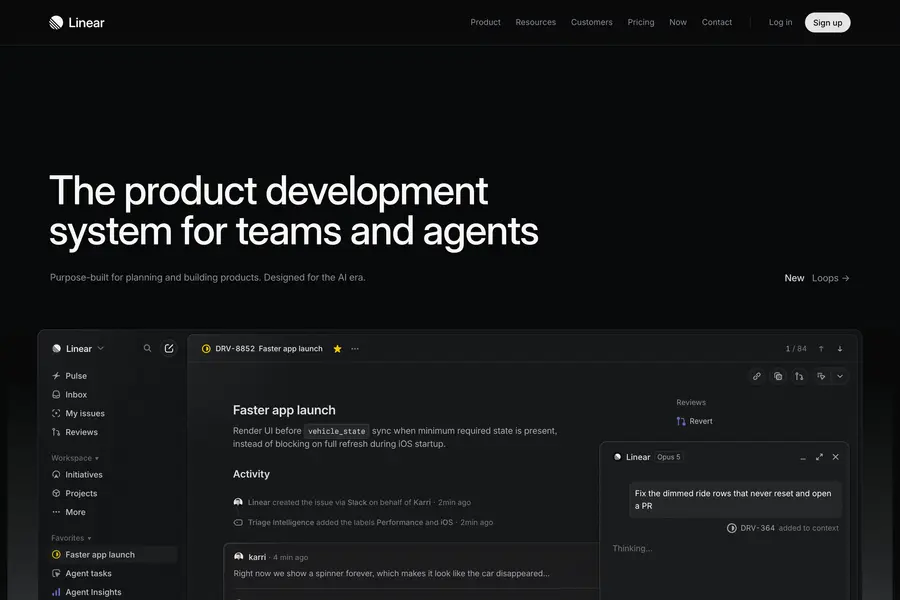Screen dimensions: 900x600
Task: Click the vehicle_state code snippet
Action: click(336, 431)
